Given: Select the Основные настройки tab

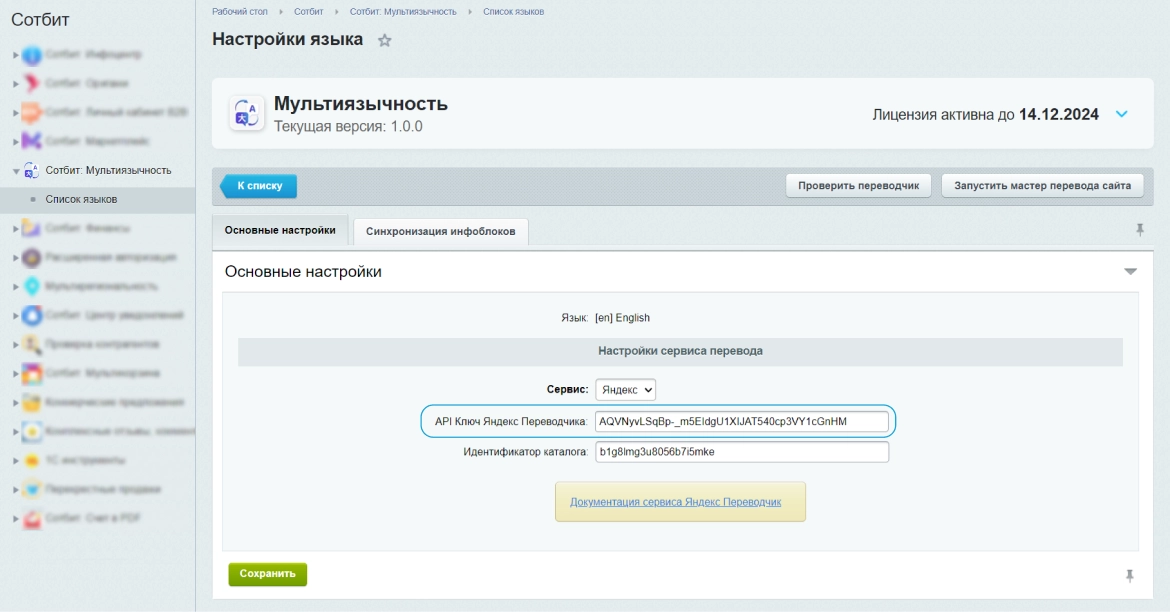Looking at the screenshot, I should click(x=280, y=230).
